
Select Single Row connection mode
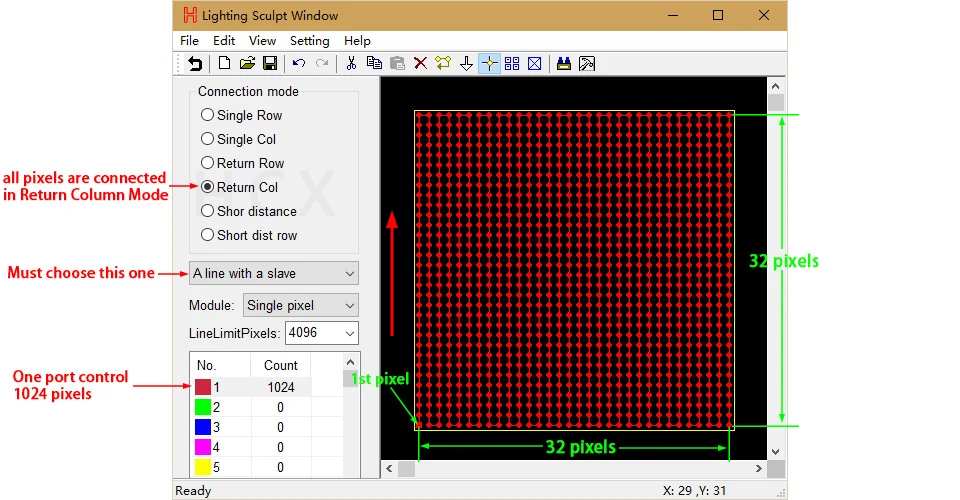click(x=241, y=115)
